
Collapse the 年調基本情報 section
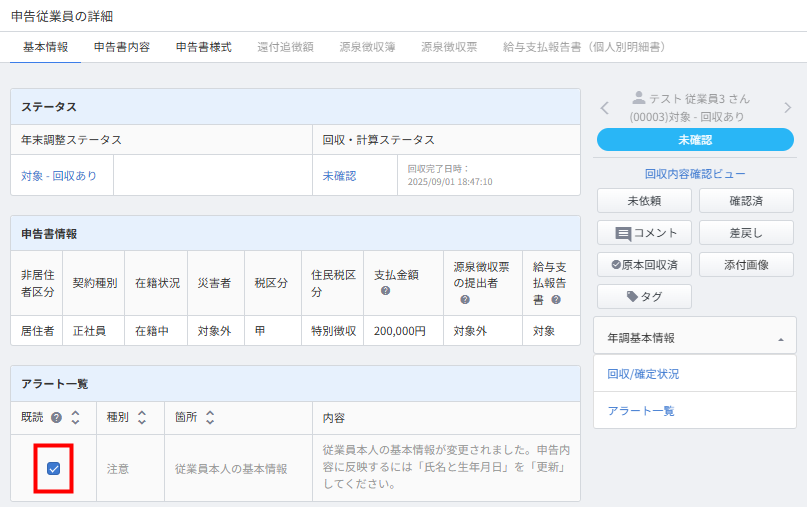pos(695,338)
